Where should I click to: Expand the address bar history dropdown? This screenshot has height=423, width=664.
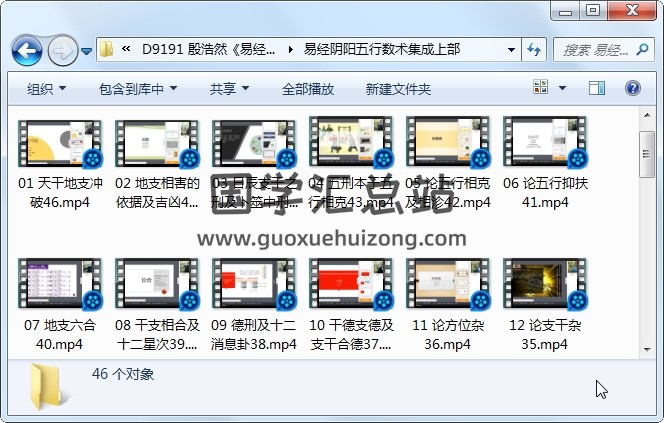[x=511, y=49]
